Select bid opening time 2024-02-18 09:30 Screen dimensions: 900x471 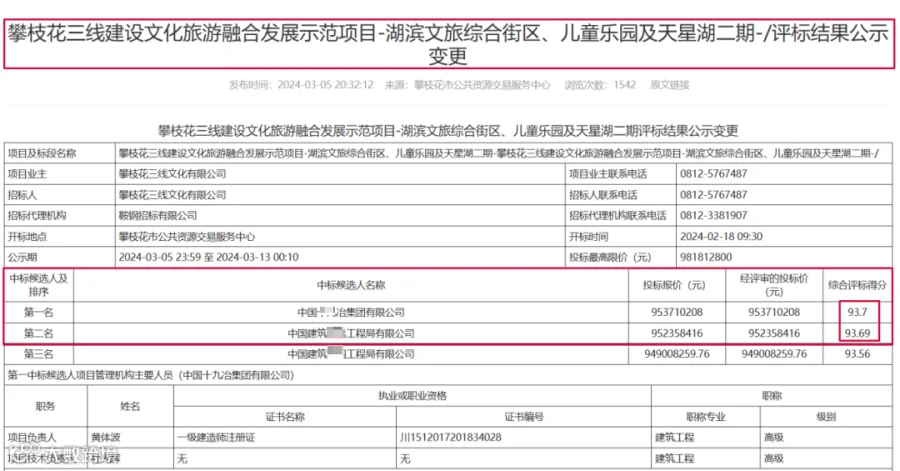(x=721, y=236)
